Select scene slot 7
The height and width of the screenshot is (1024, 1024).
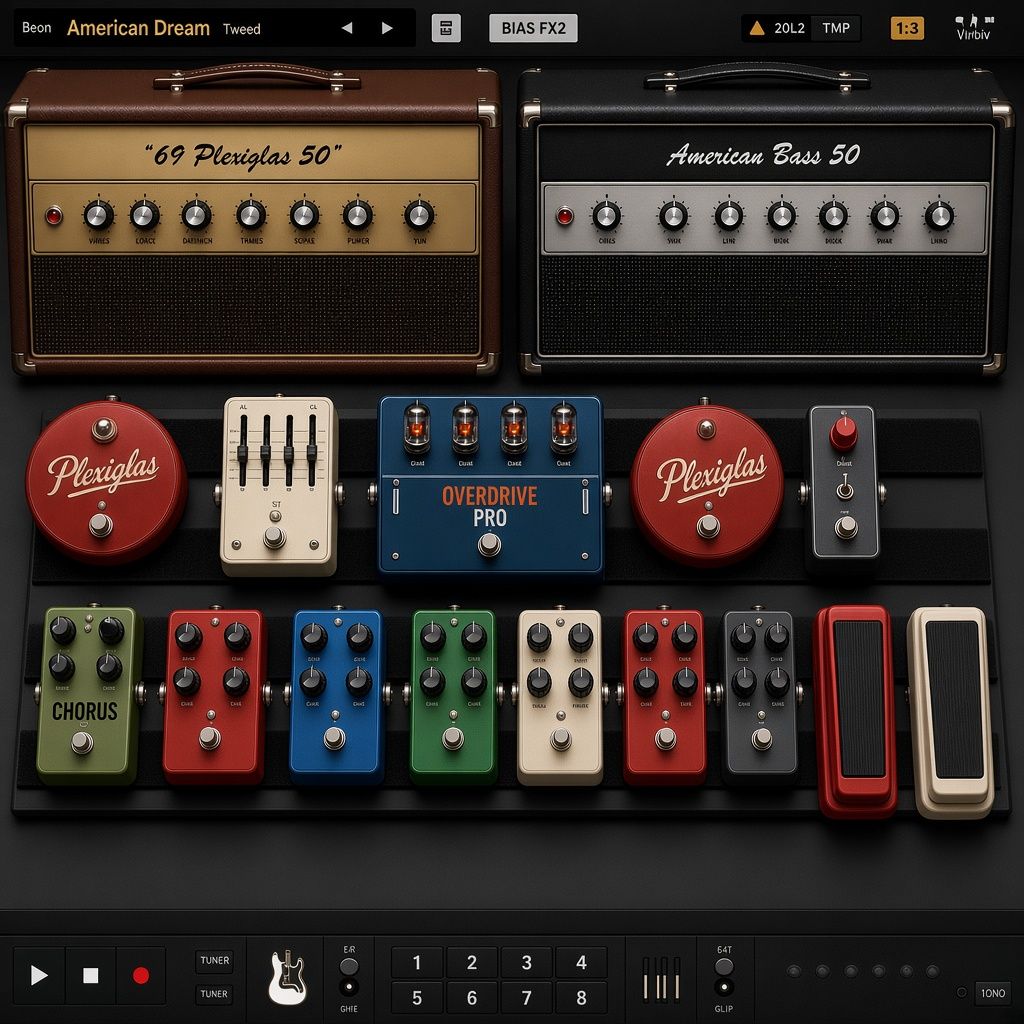point(526,997)
